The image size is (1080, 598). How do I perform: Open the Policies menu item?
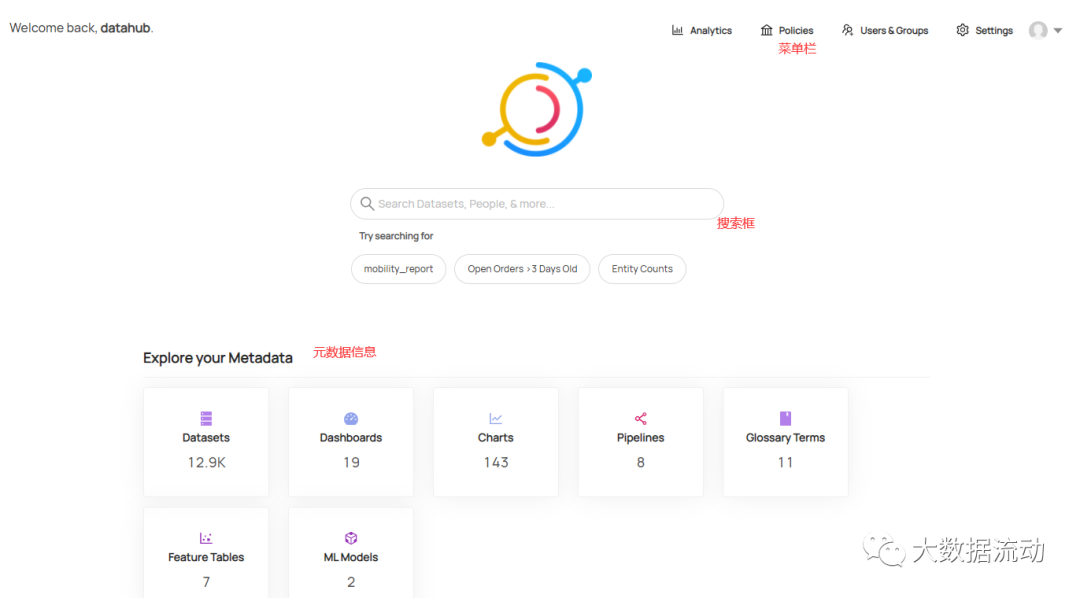coord(787,30)
